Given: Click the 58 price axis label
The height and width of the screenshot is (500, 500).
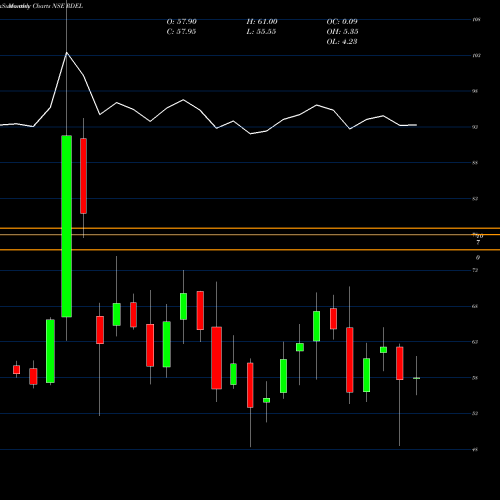Looking at the screenshot, I should tap(475, 378).
